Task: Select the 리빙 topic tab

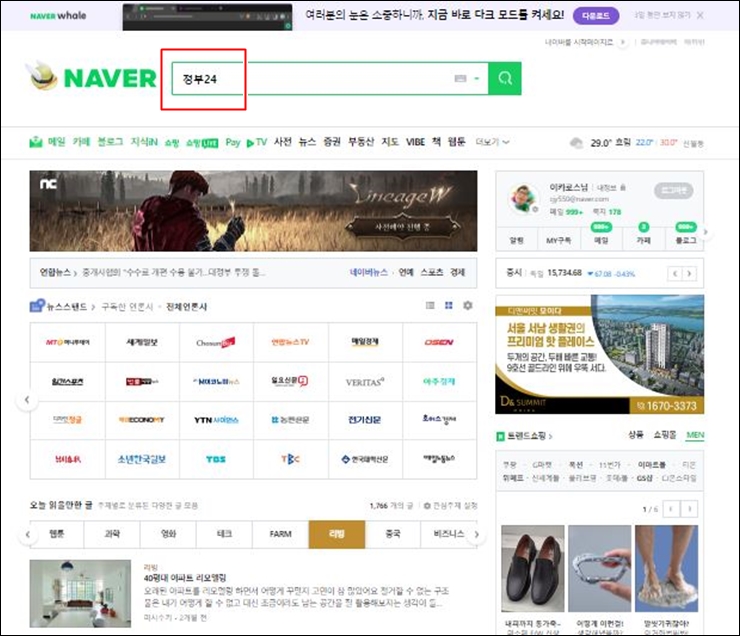Action: (x=336, y=534)
